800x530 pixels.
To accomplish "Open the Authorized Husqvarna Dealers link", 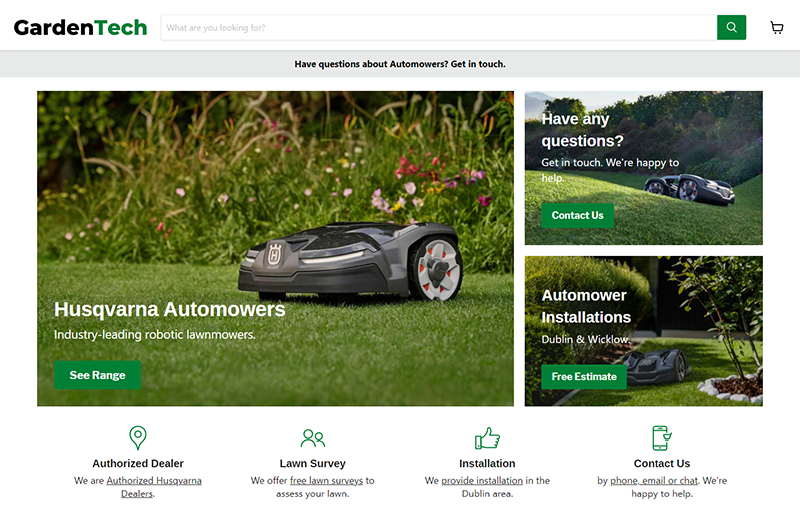I will 154,481.
